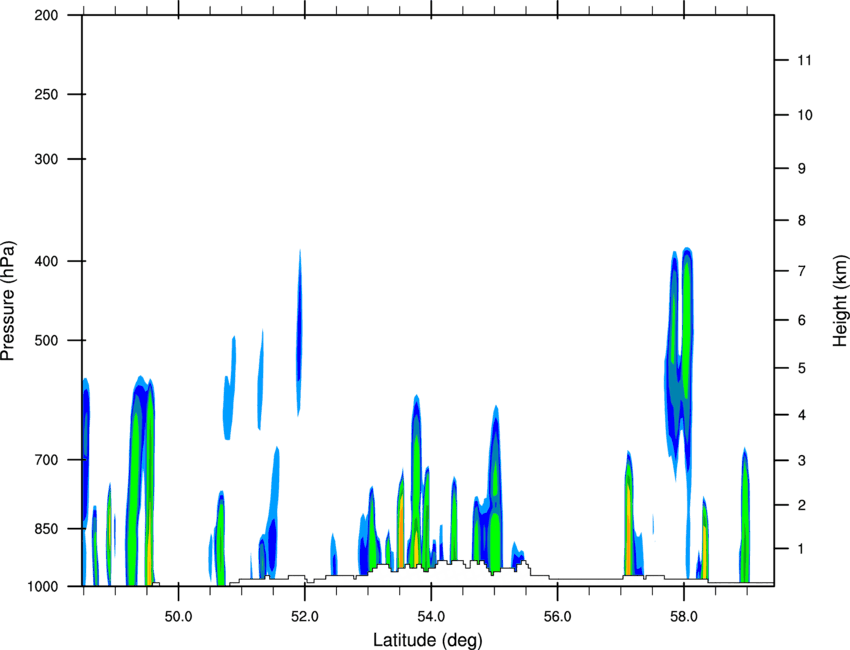Click the green column near latitude 59
The height and width of the screenshot is (650, 850).
745,515
